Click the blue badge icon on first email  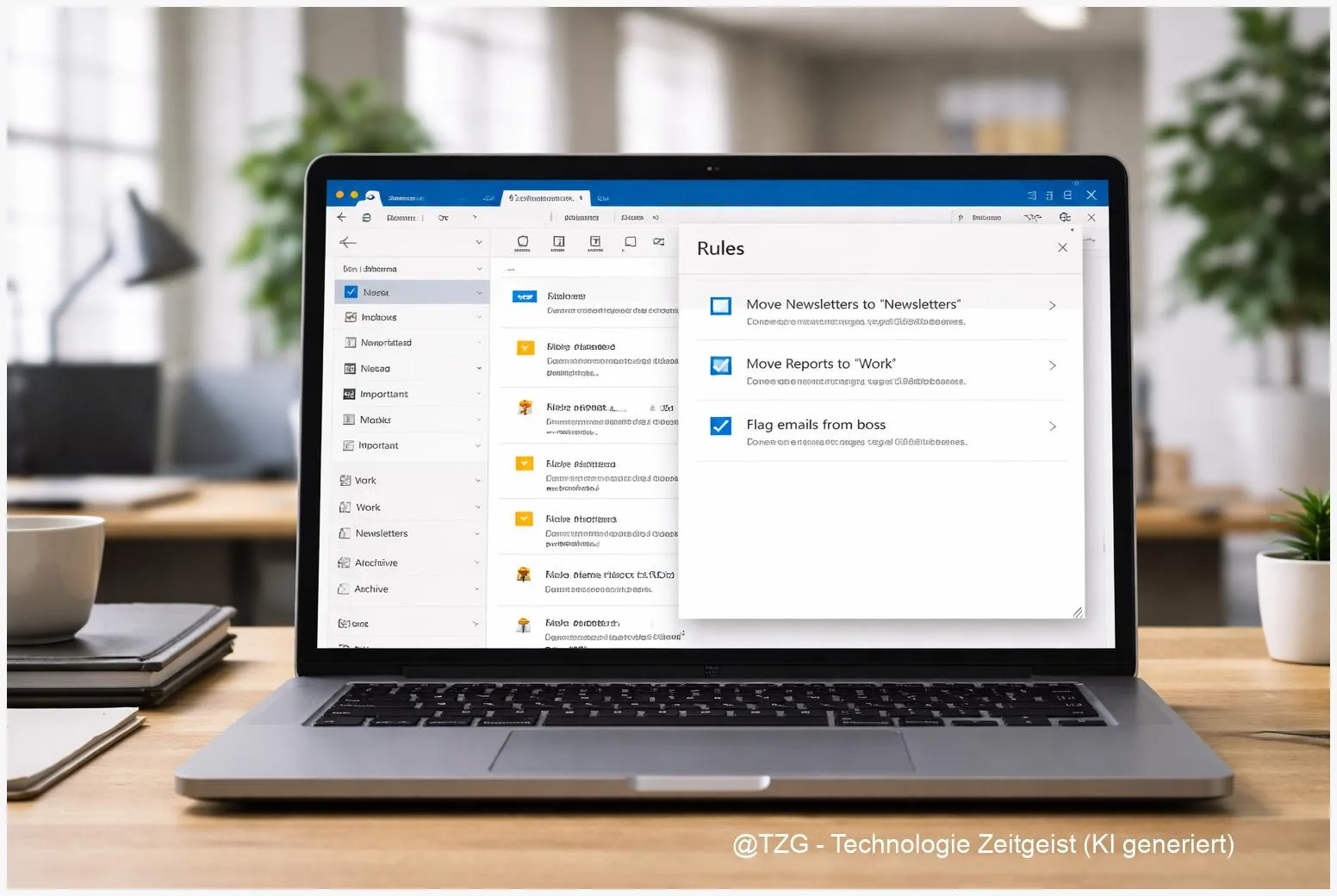coord(525,296)
